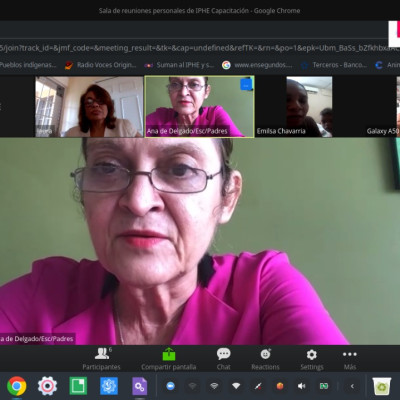This screenshot has width=400, height=400.
Task: Select Emilsa Chavarria video thumbnail
Action: pyautogui.click(x=294, y=107)
